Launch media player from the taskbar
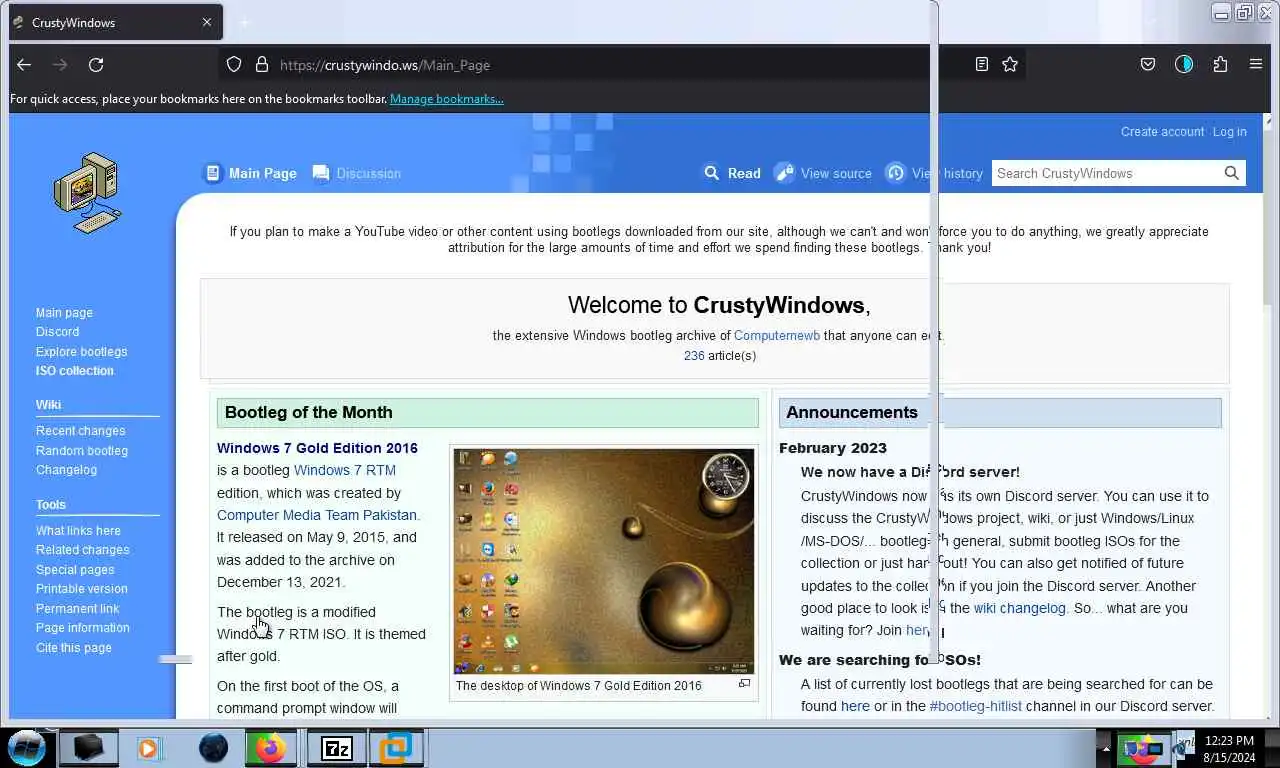This screenshot has width=1280, height=768. 149,748
